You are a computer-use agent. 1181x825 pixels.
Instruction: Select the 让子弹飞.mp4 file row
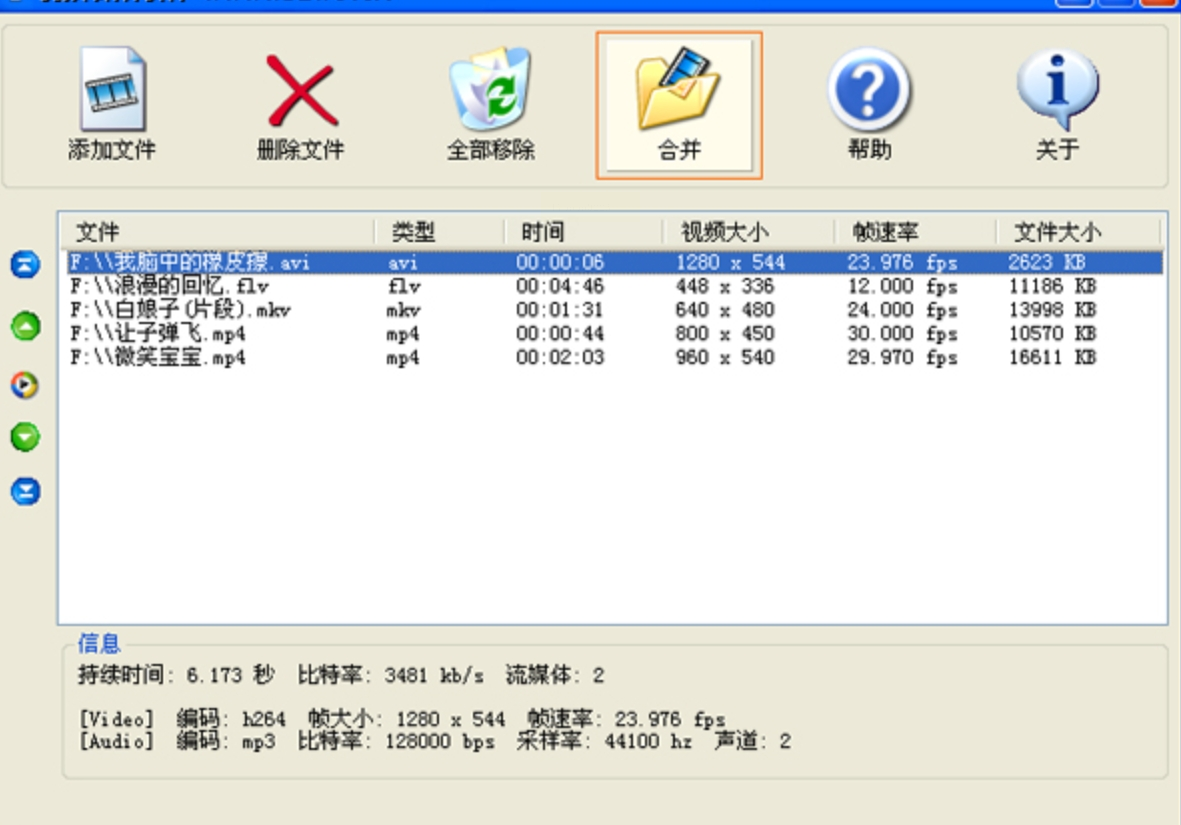point(614,334)
